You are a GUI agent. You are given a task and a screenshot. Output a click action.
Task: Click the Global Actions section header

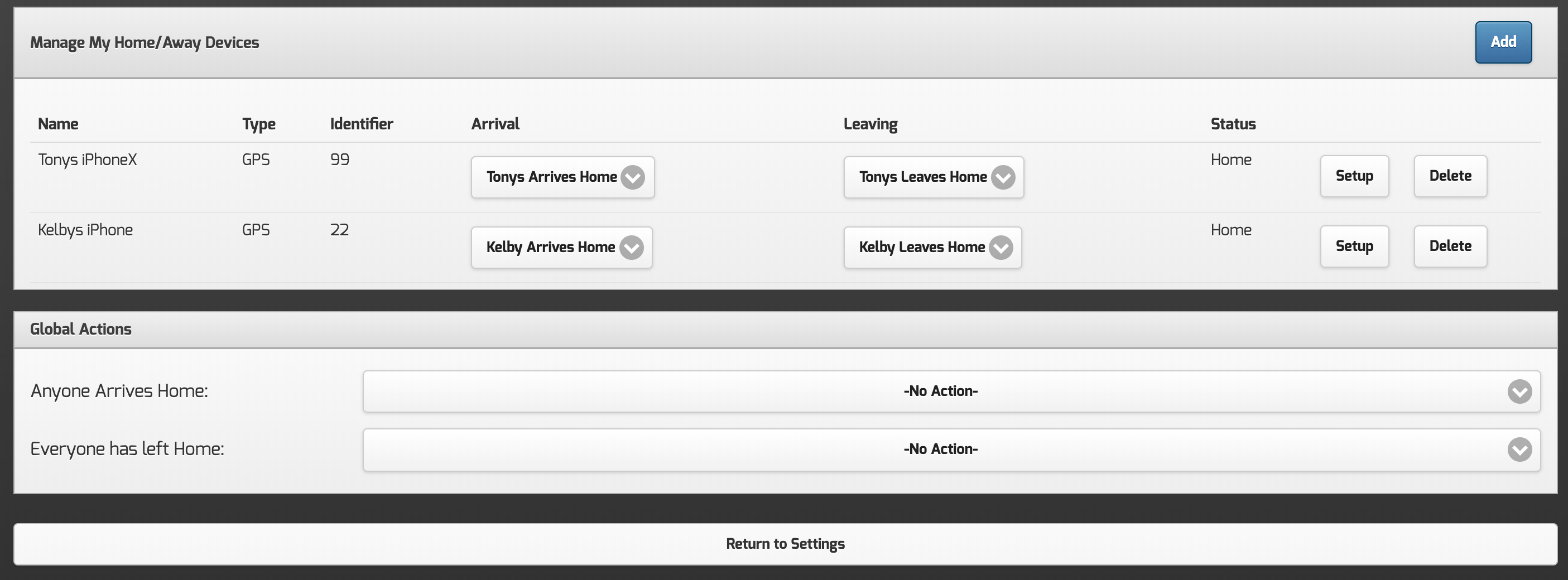click(x=81, y=328)
